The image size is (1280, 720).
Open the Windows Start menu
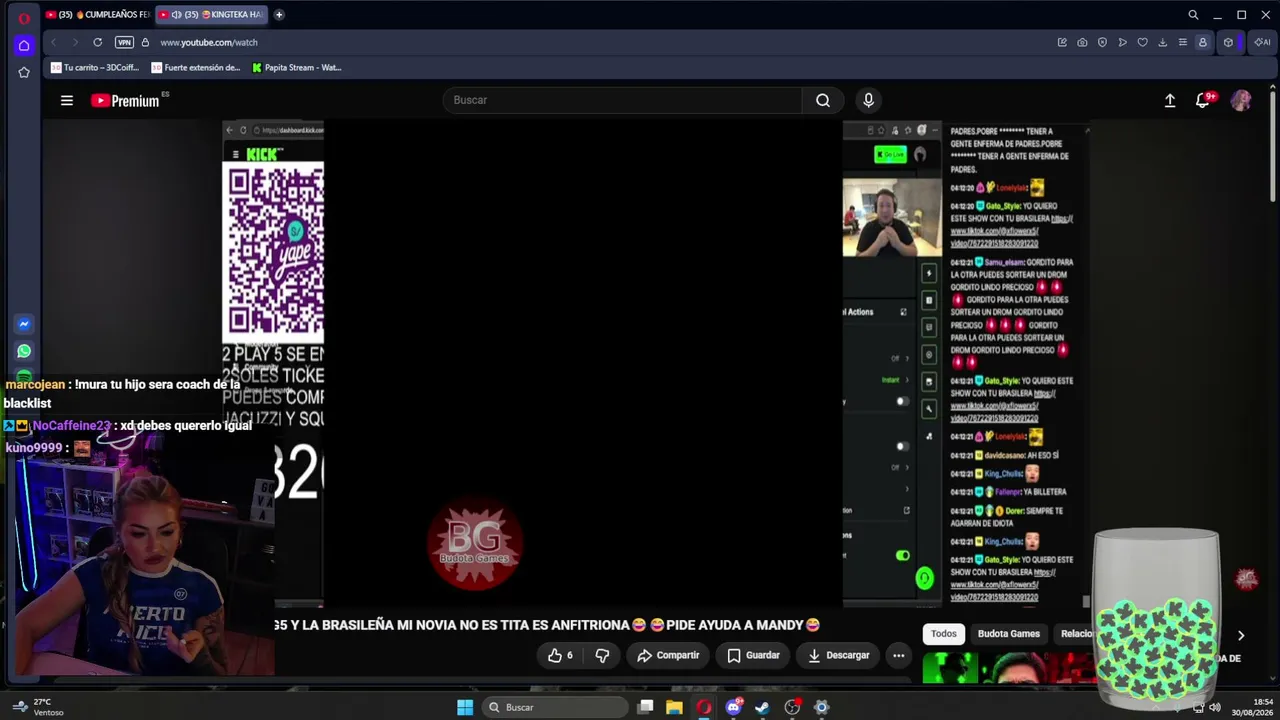(465, 707)
